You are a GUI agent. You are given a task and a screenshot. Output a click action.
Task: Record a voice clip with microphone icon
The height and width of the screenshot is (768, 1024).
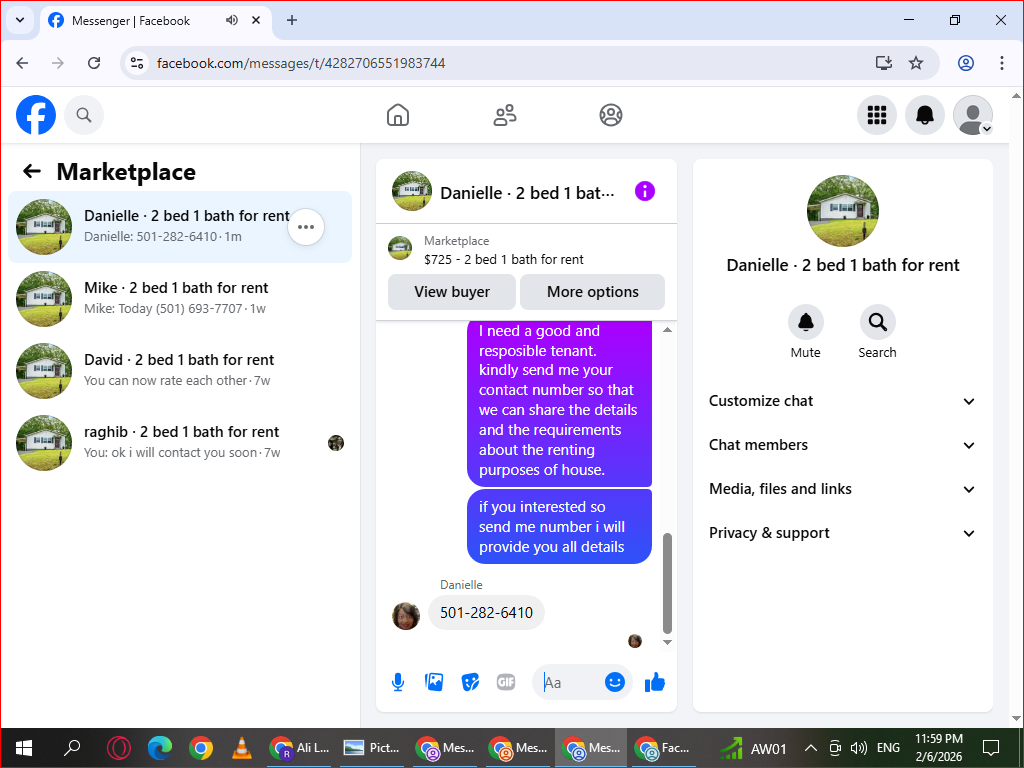tap(398, 682)
